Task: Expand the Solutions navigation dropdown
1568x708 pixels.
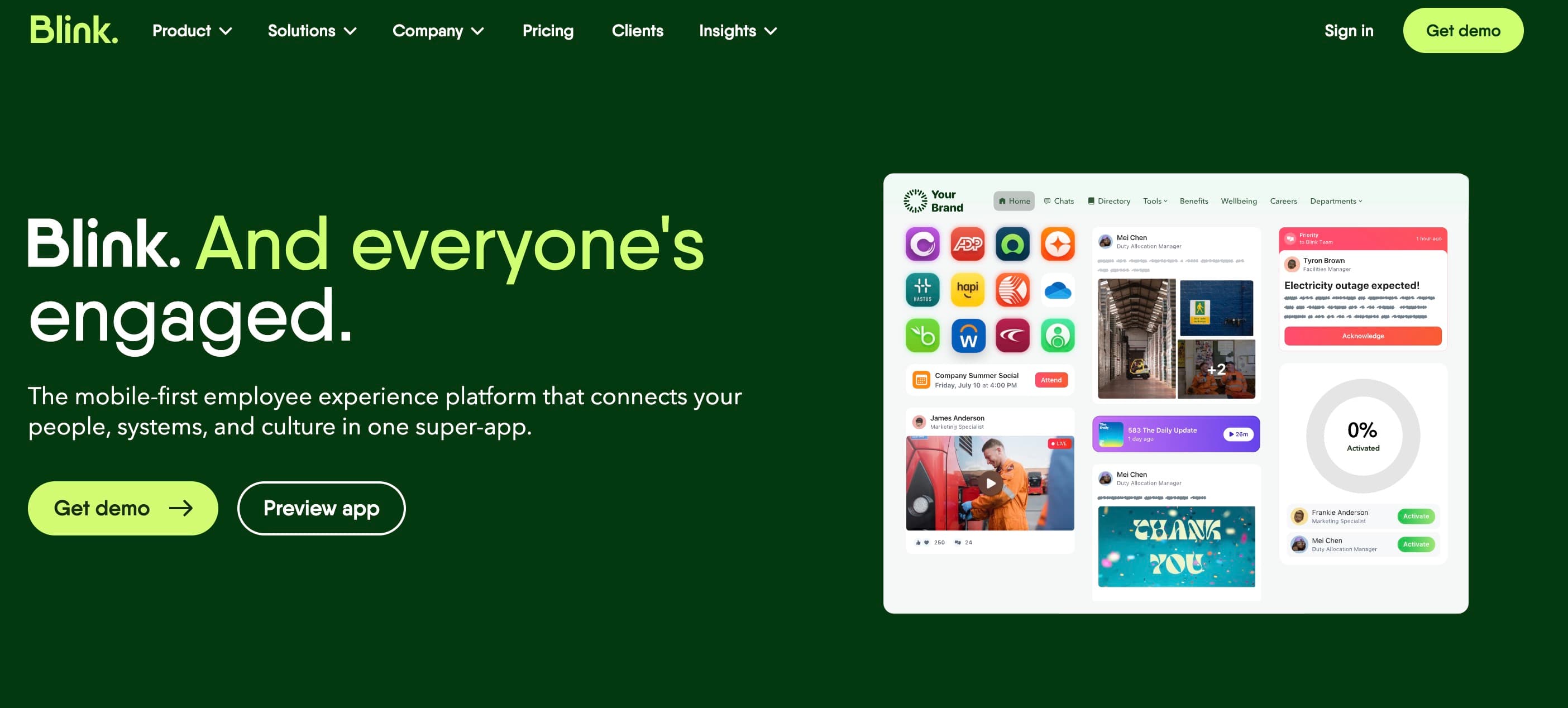Action: pos(312,30)
